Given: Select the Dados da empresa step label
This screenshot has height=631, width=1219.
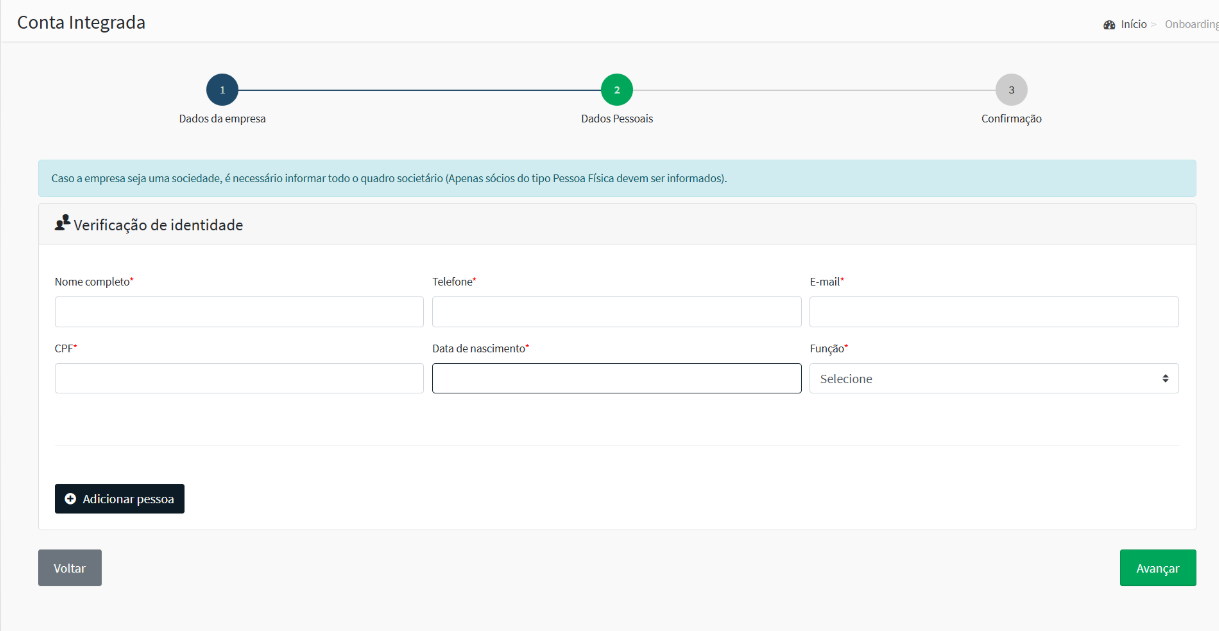Looking at the screenshot, I should [222, 119].
